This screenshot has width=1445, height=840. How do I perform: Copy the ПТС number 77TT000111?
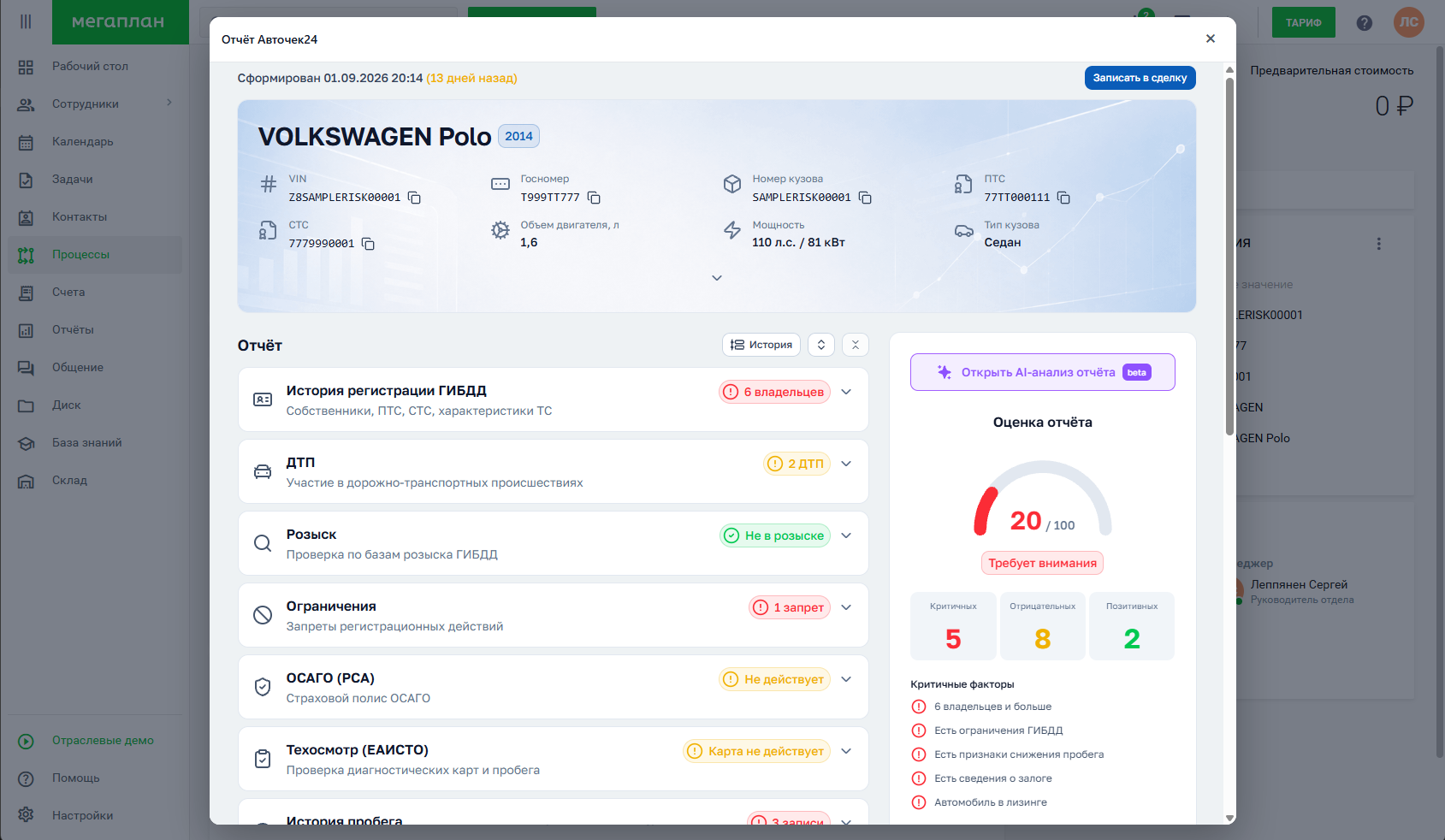(x=1063, y=198)
